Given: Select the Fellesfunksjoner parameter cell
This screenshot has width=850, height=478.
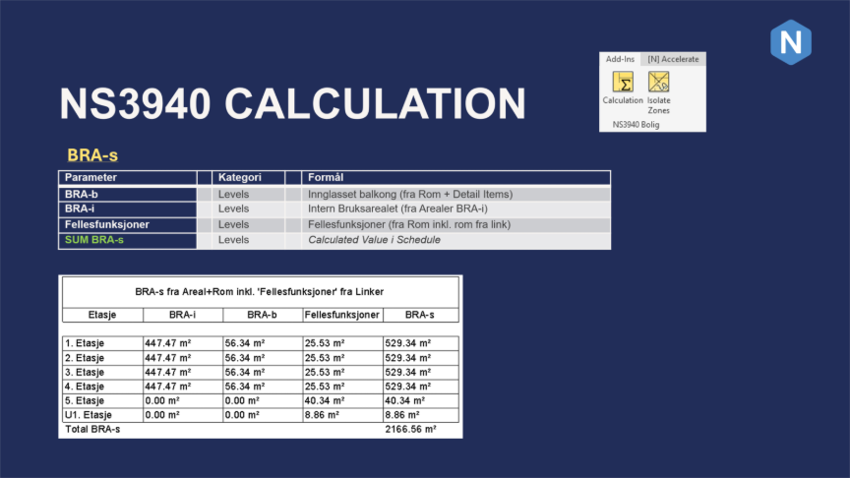Looking at the screenshot, I should click(128, 224).
